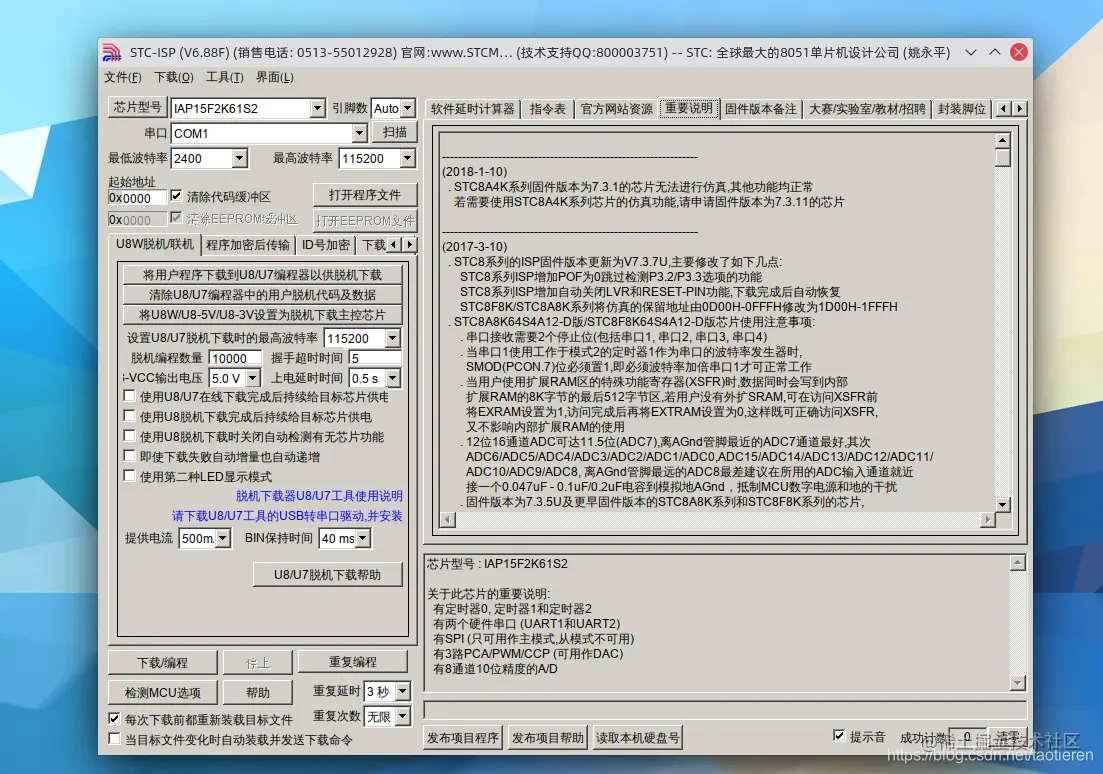Click the 下载/编程 button to start programming
The image size is (1103, 774).
tap(161, 662)
